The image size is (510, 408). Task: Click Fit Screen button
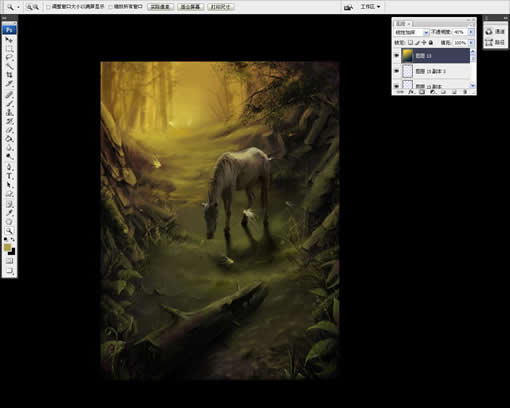(190, 7)
